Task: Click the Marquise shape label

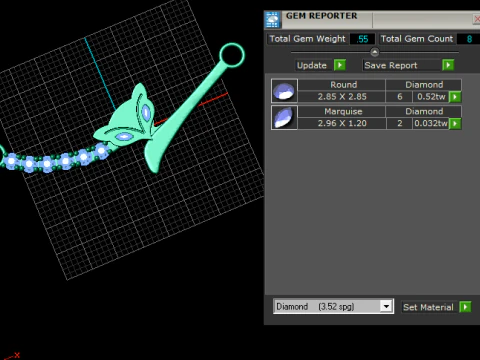Action: click(x=343, y=111)
